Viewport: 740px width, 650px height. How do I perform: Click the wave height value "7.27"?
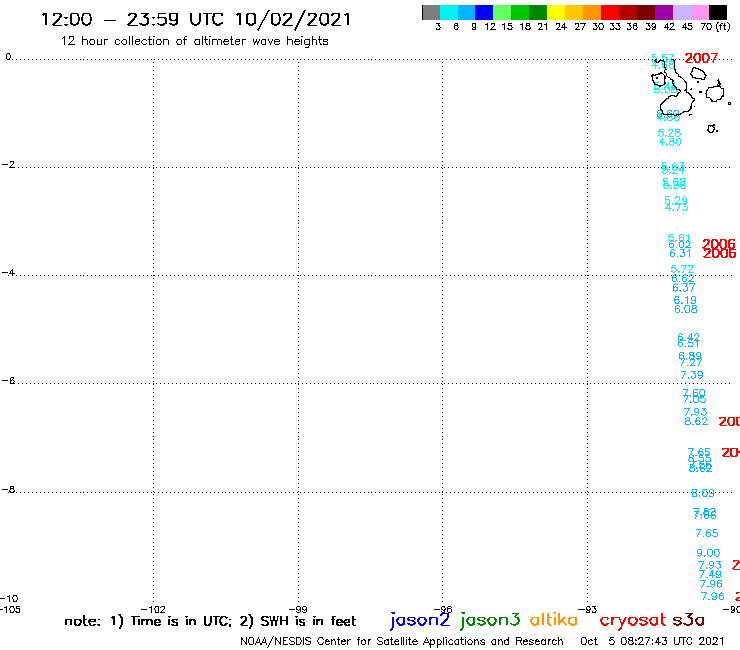click(x=690, y=362)
